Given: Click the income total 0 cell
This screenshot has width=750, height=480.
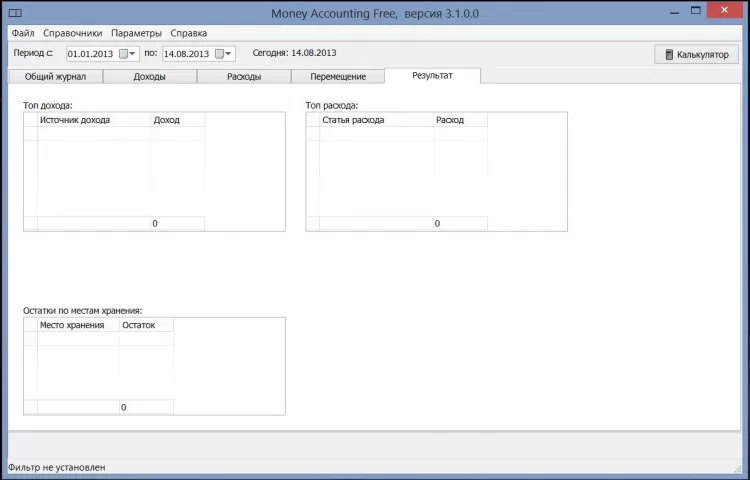Looking at the screenshot, I should point(178,223).
